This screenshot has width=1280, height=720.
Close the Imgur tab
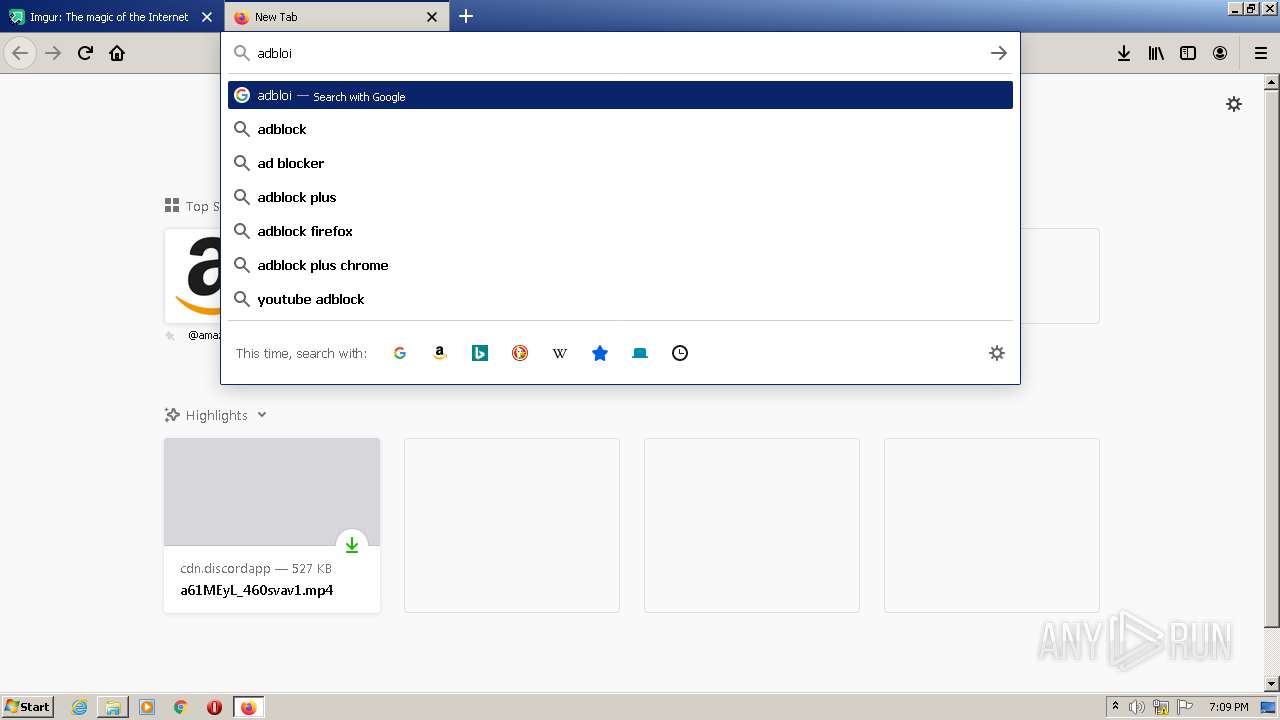coord(207,17)
